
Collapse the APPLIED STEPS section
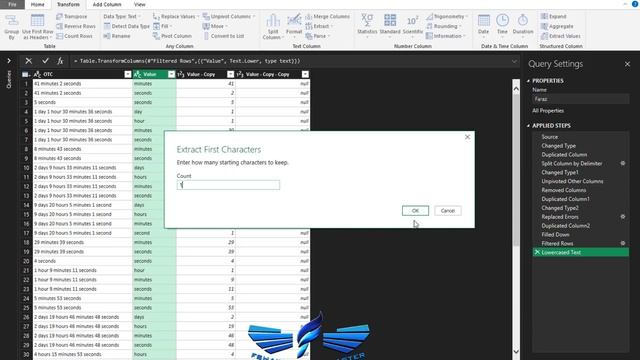point(529,126)
